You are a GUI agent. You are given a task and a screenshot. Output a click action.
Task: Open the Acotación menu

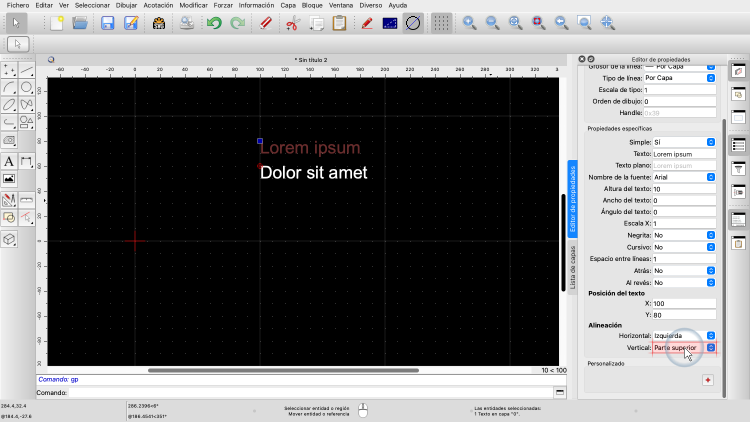click(x=157, y=5)
